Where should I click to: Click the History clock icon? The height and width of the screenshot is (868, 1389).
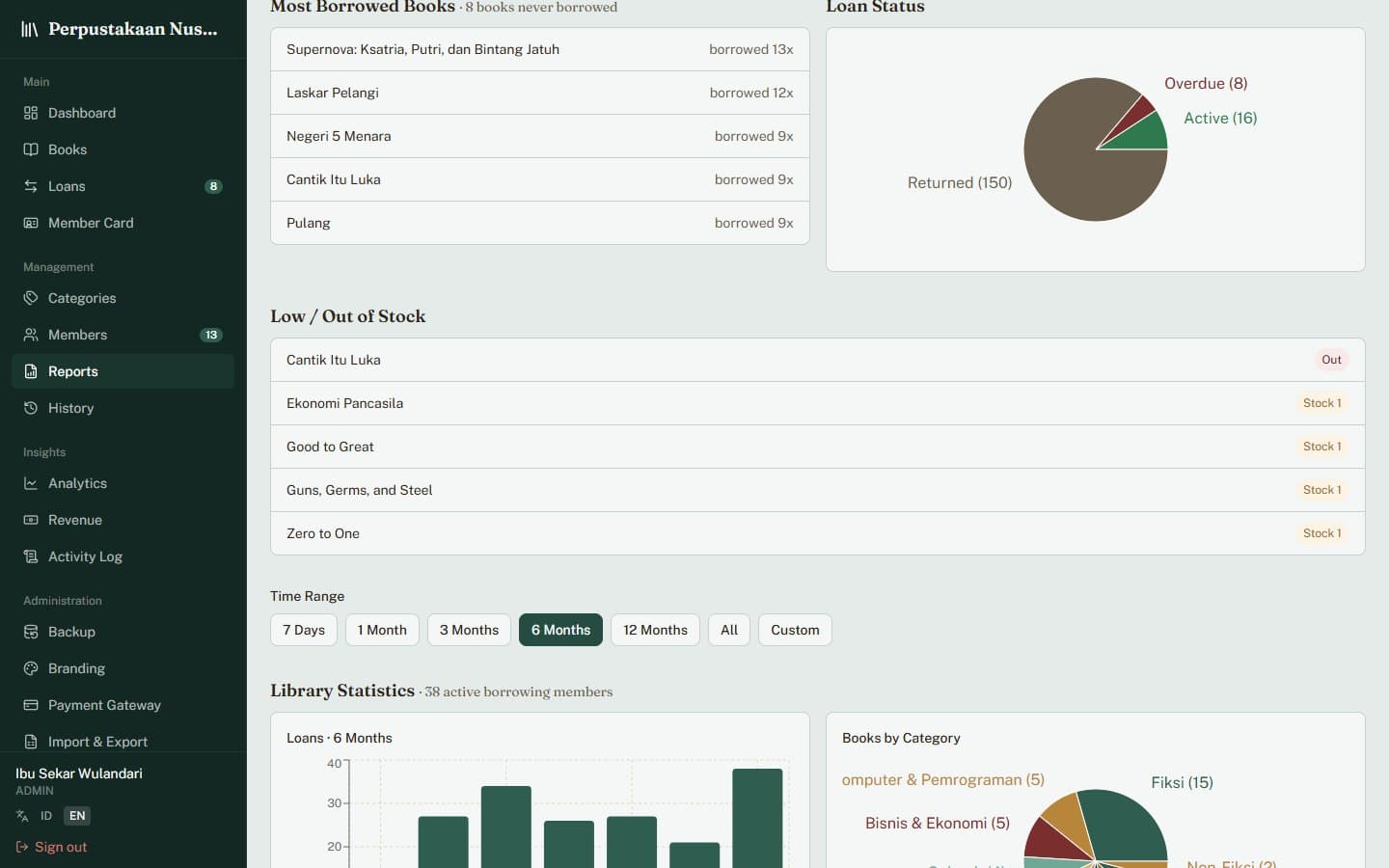[31, 408]
